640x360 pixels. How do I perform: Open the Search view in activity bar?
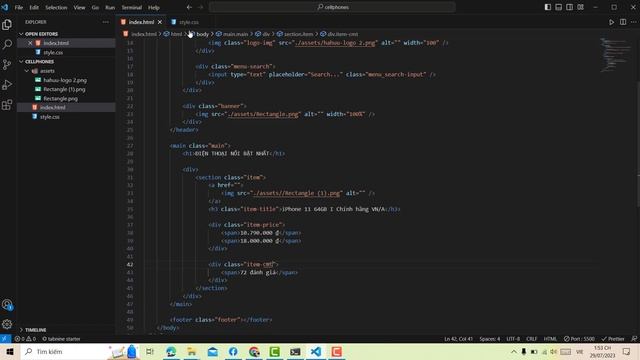7,44
